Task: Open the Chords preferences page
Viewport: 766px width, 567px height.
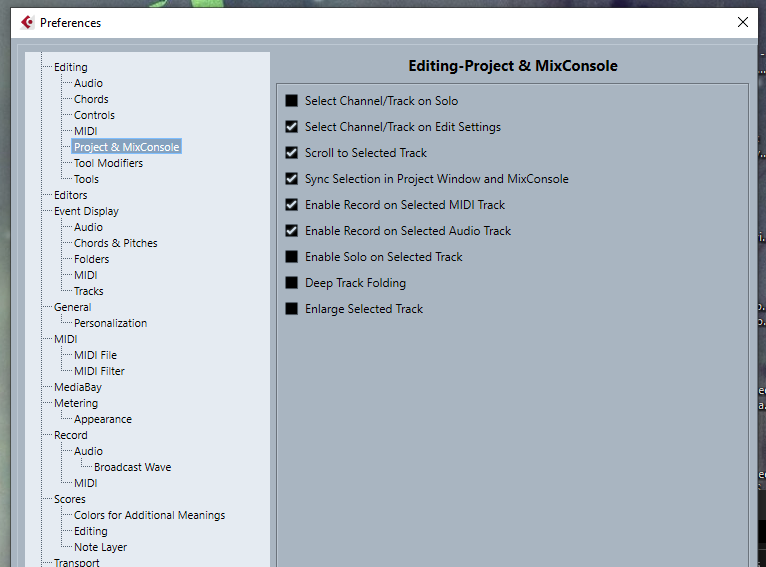Action: coord(91,99)
